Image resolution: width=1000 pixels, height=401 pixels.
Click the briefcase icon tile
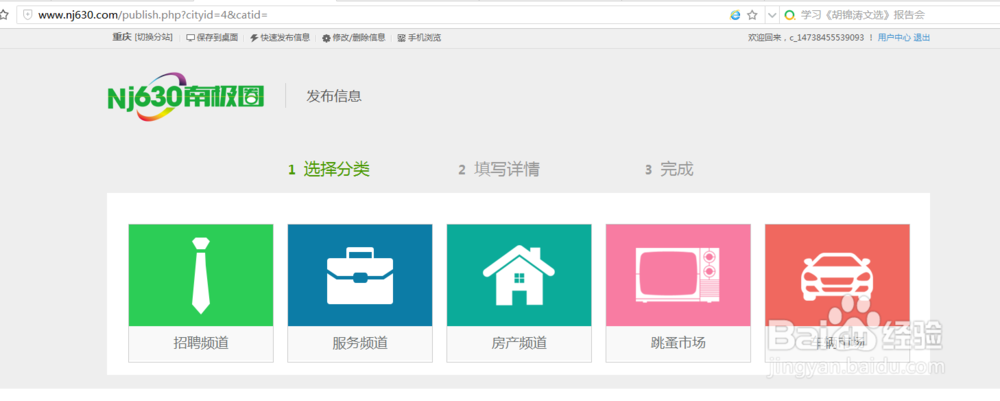[x=360, y=275]
